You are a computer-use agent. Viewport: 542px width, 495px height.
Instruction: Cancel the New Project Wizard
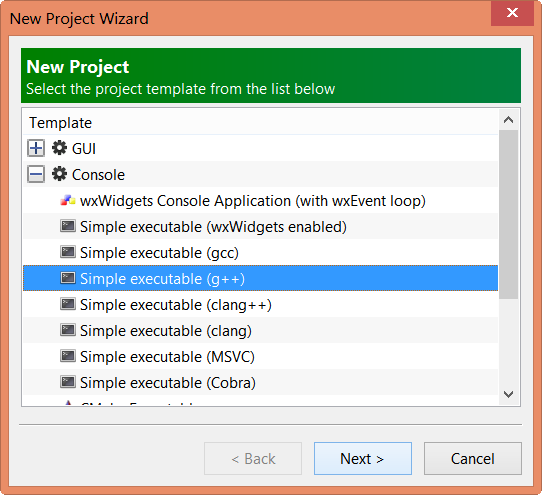pyautogui.click(x=473, y=458)
